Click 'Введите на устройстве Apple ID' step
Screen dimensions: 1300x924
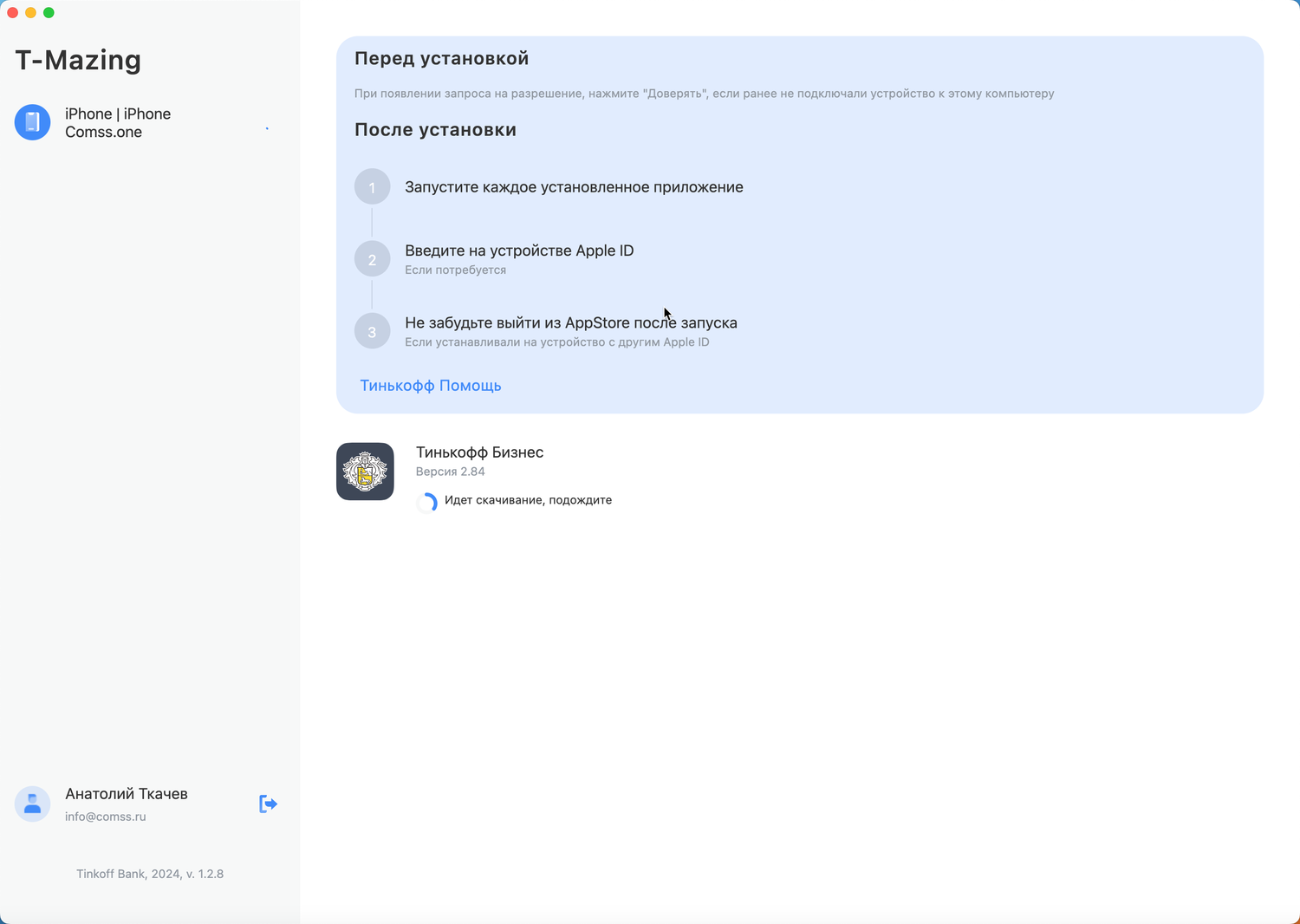pos(519,251)
